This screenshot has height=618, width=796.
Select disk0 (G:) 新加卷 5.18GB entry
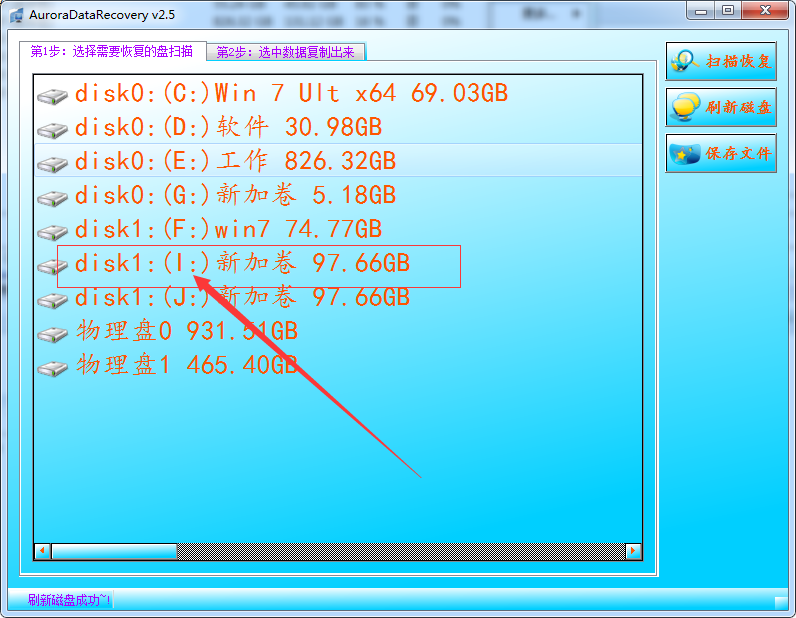pyautogui.click(x=338, y=195)
